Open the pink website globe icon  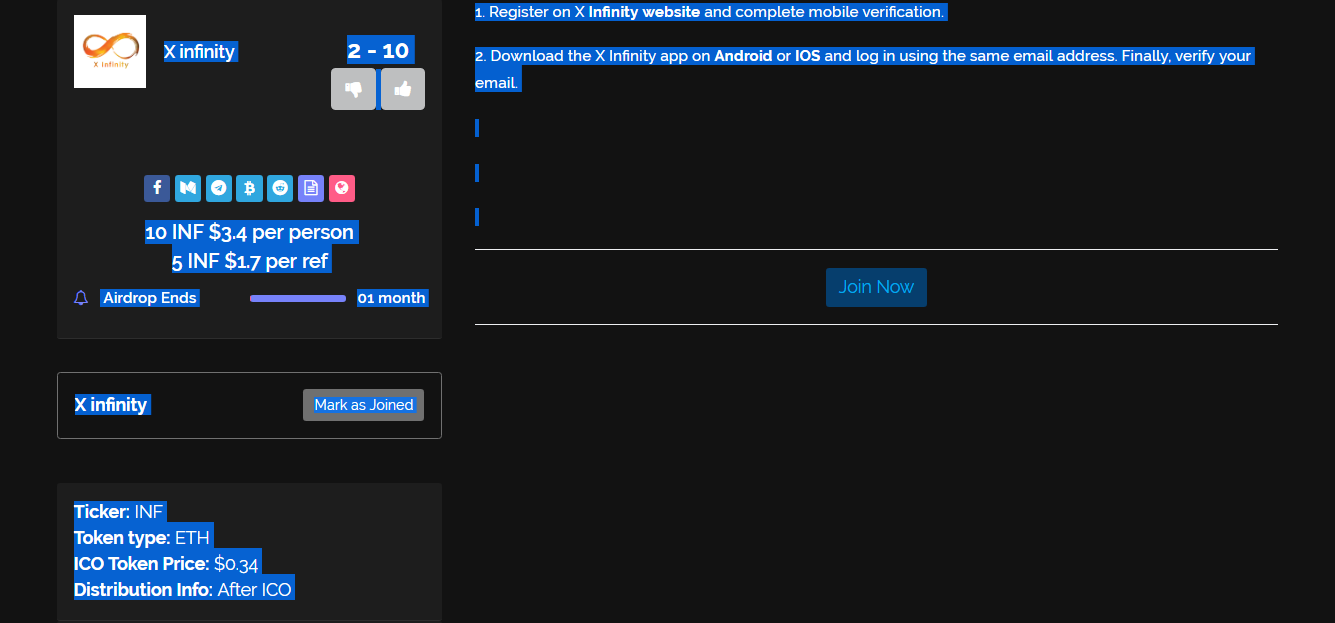pyautogui.click(x=342, y=188)
